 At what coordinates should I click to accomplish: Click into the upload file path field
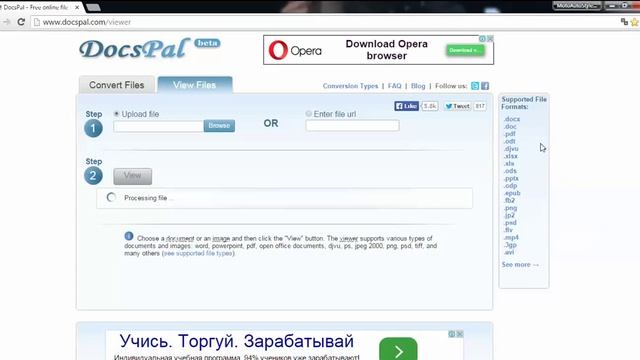[158, 126]
